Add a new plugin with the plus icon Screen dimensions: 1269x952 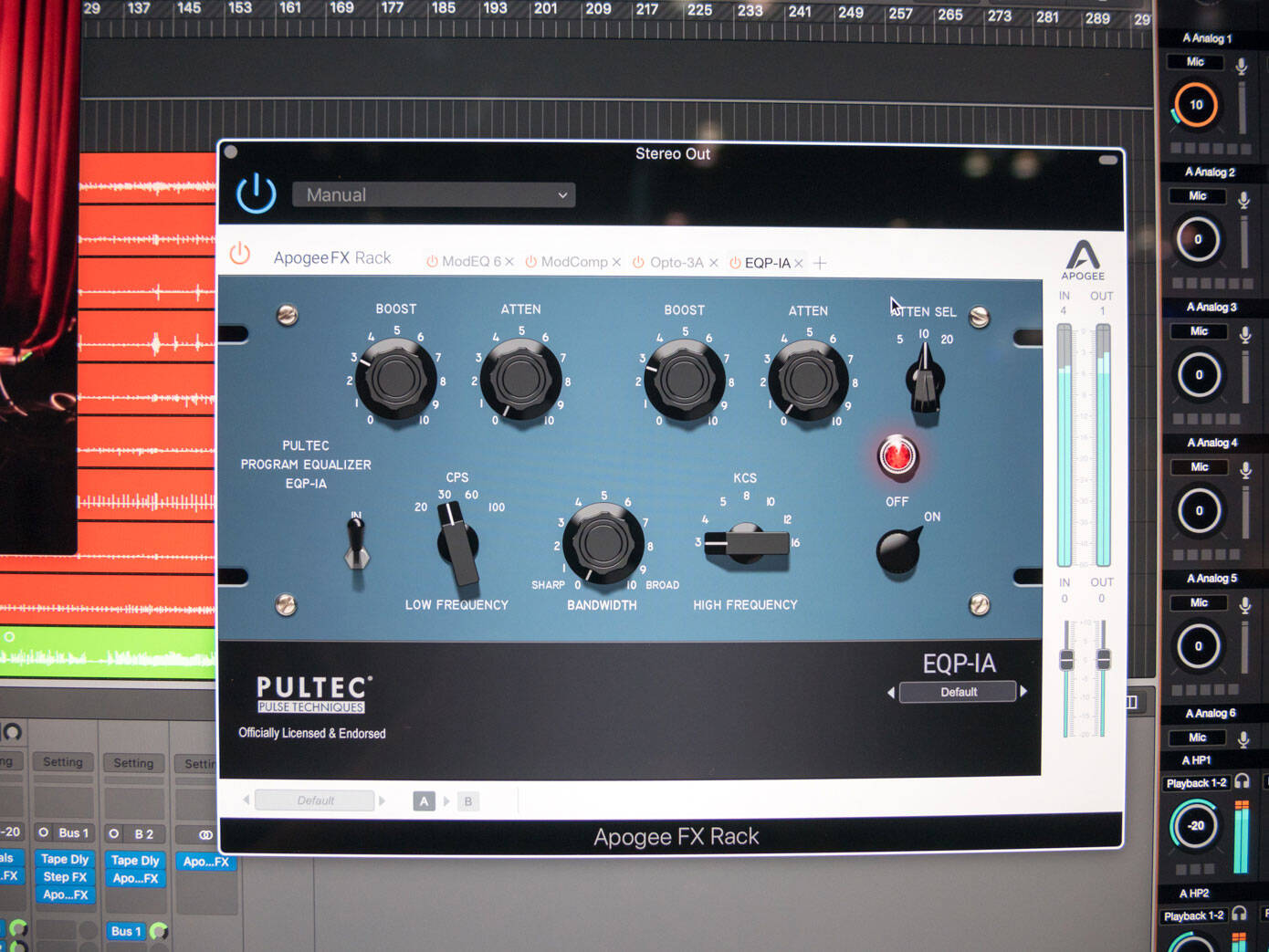(x=820, y=263)
